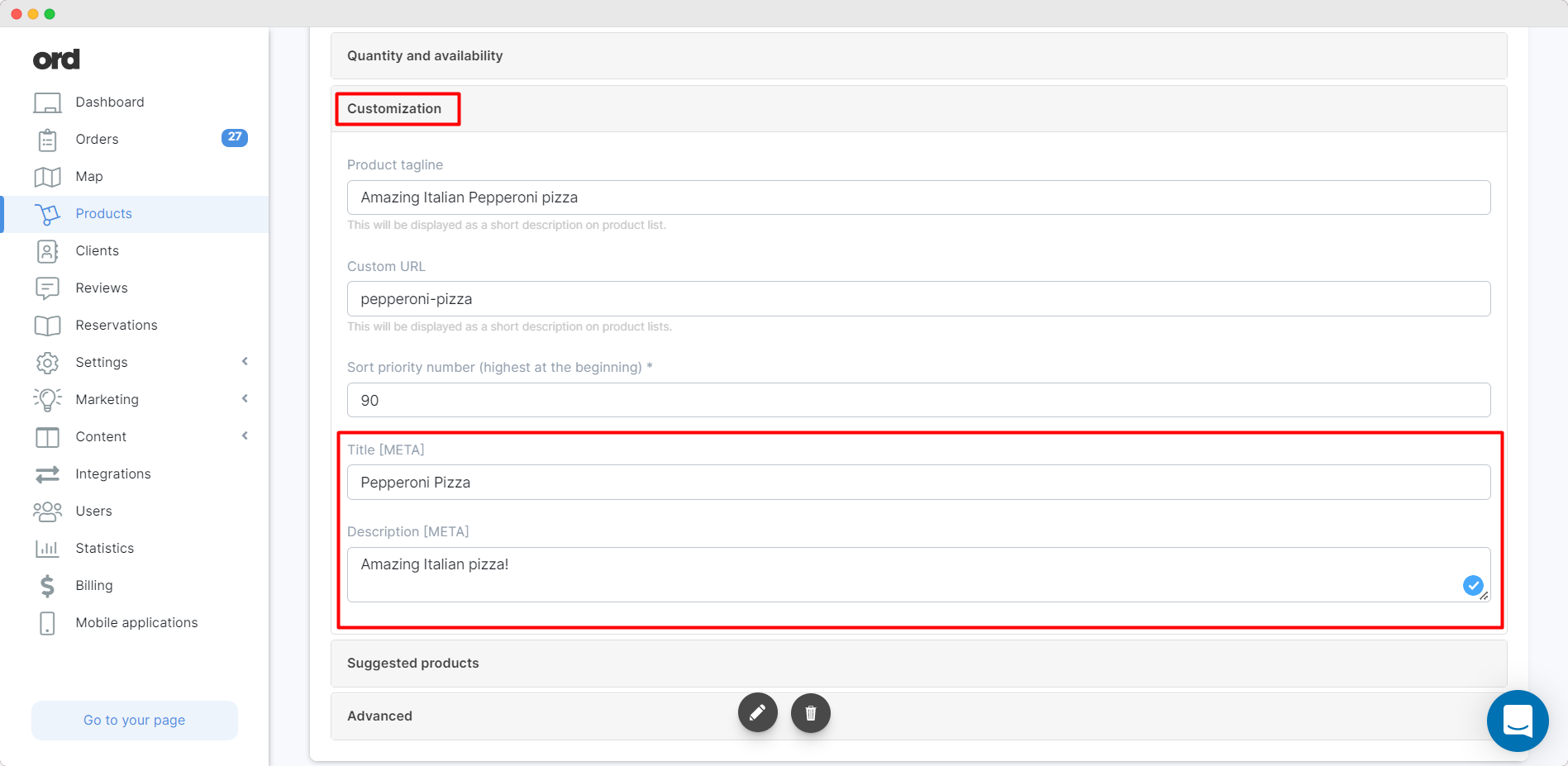Click the Integrations arrows icon

[x=47, y=474]
